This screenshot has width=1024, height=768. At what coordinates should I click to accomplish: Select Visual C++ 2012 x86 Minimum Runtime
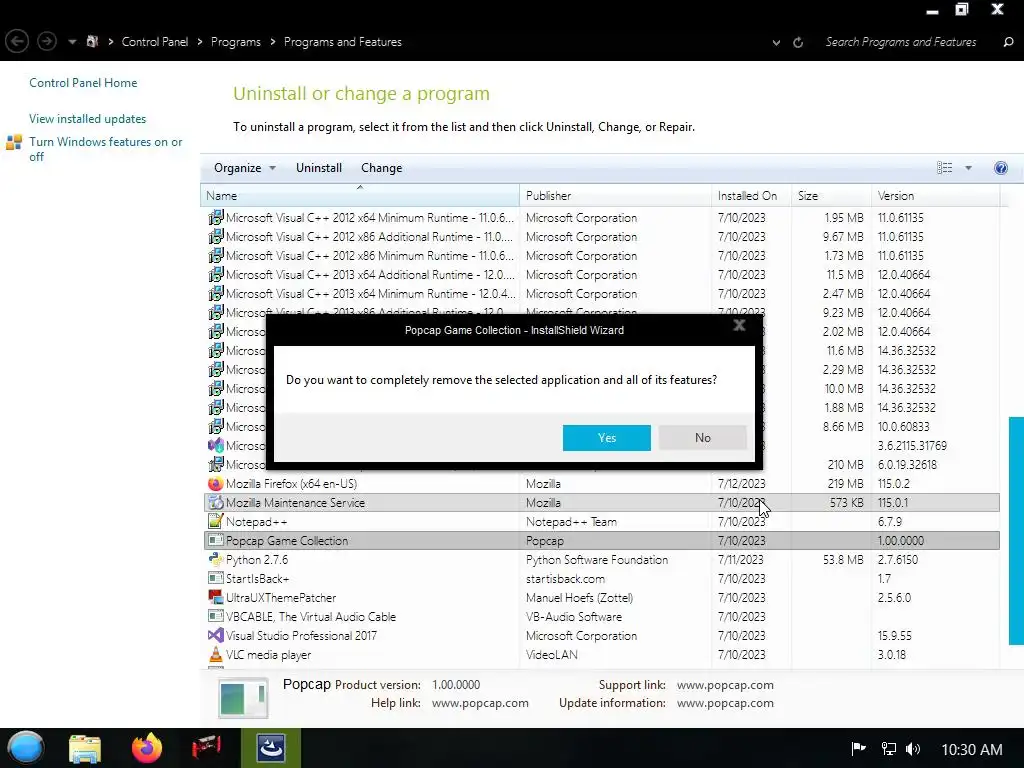tap(600, 256)
